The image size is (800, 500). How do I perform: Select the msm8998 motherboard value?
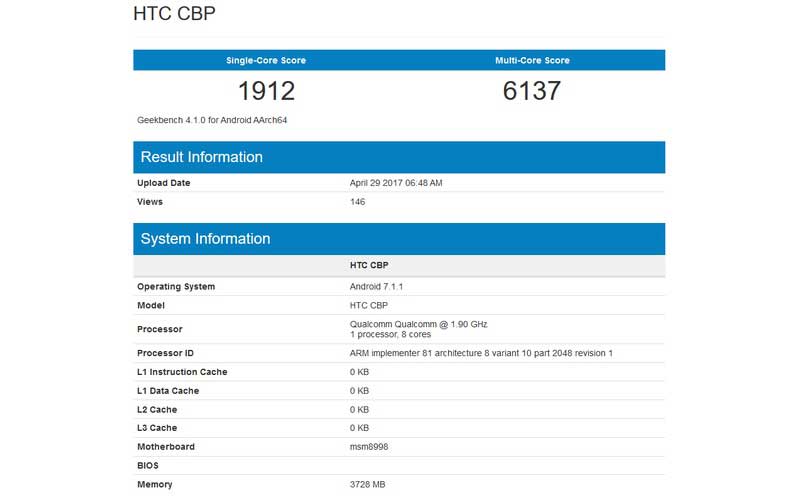pos(368,447)
